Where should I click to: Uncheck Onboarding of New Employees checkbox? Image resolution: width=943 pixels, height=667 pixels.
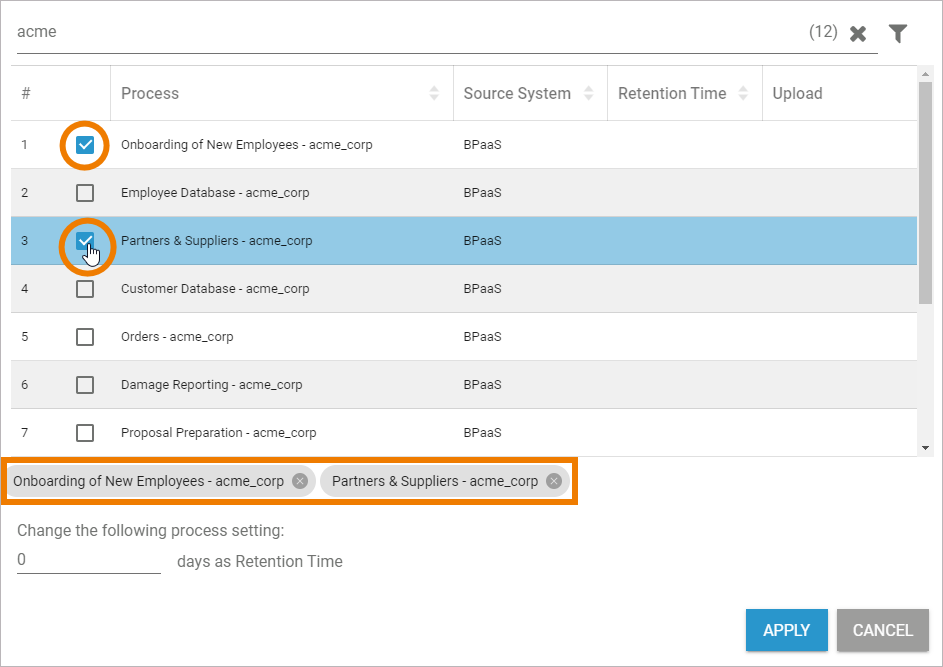click(x=85, y=145)
